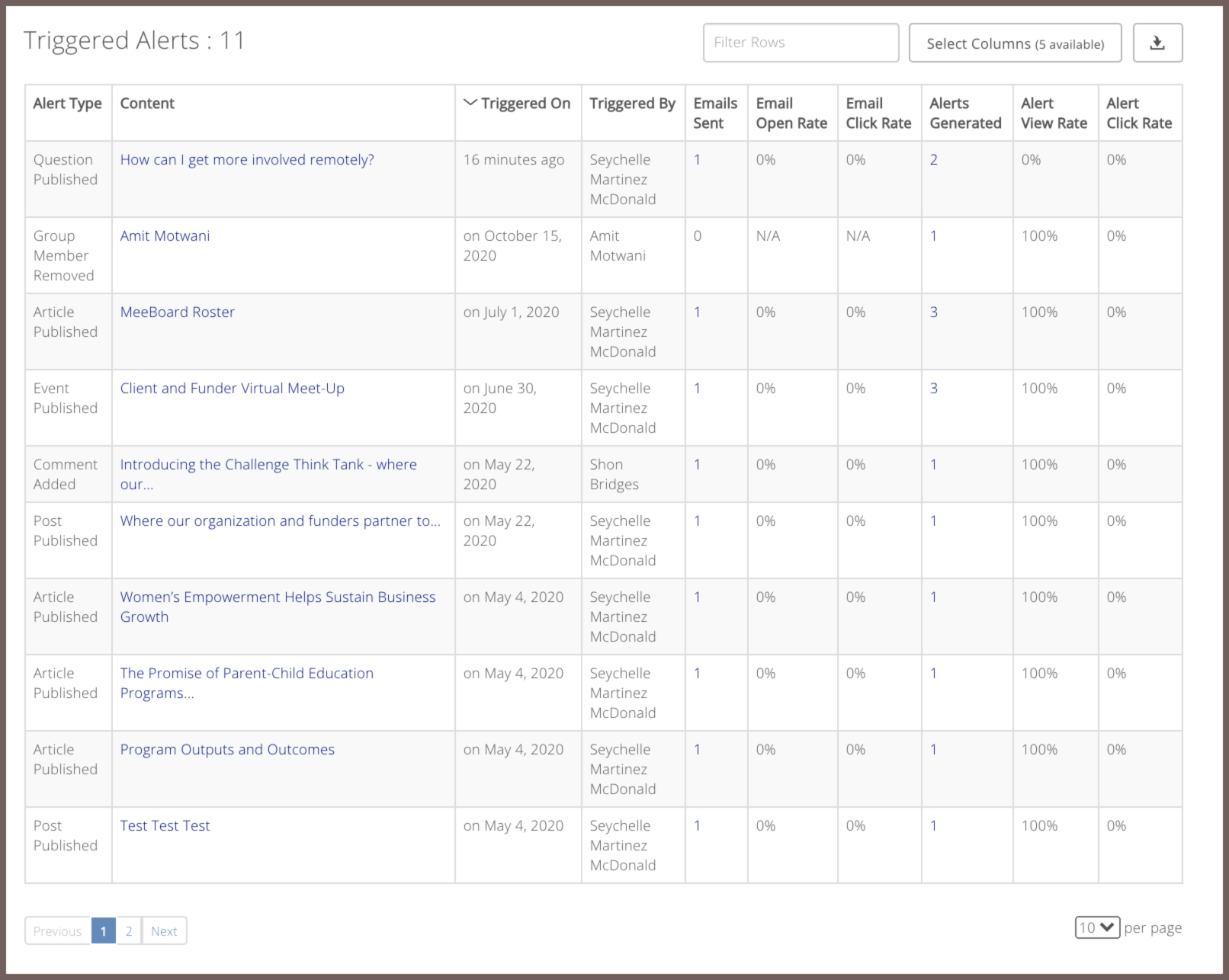
Task: Open the Test Test Test post link
Action: point(165,825)
